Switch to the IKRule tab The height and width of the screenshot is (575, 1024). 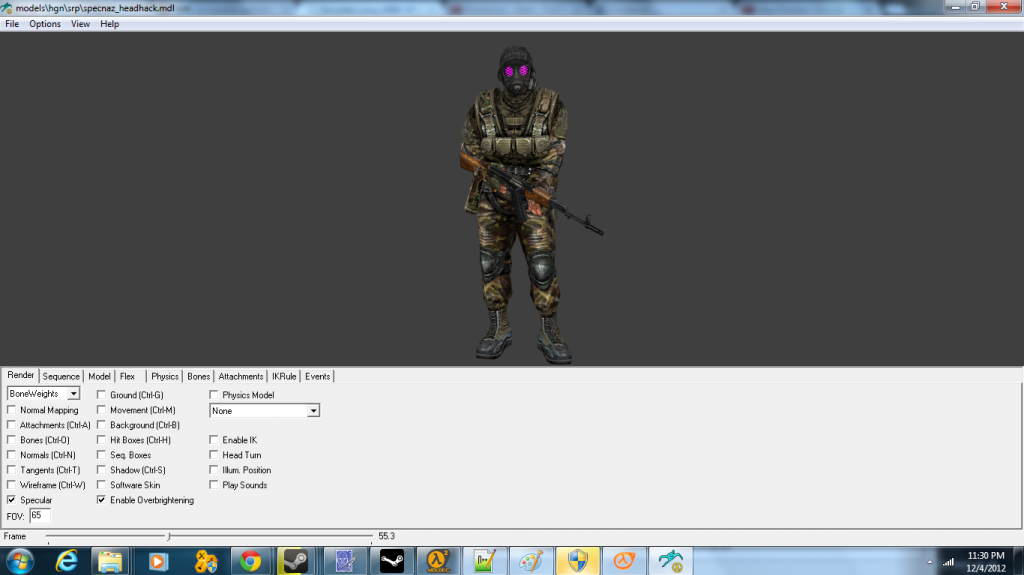click(x=284, y=376)
